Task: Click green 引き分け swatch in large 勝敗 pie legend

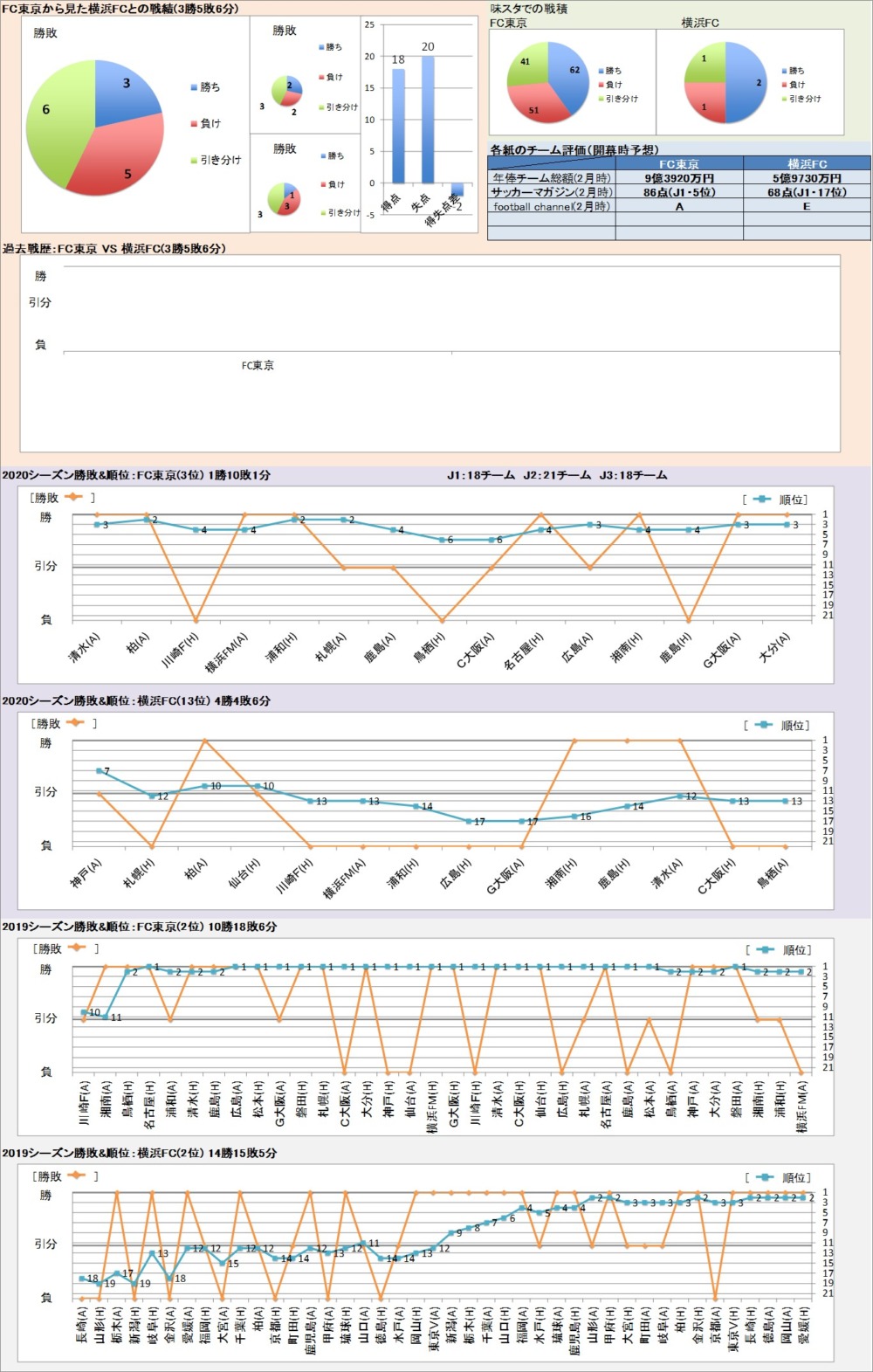Action: coord(194,161)
